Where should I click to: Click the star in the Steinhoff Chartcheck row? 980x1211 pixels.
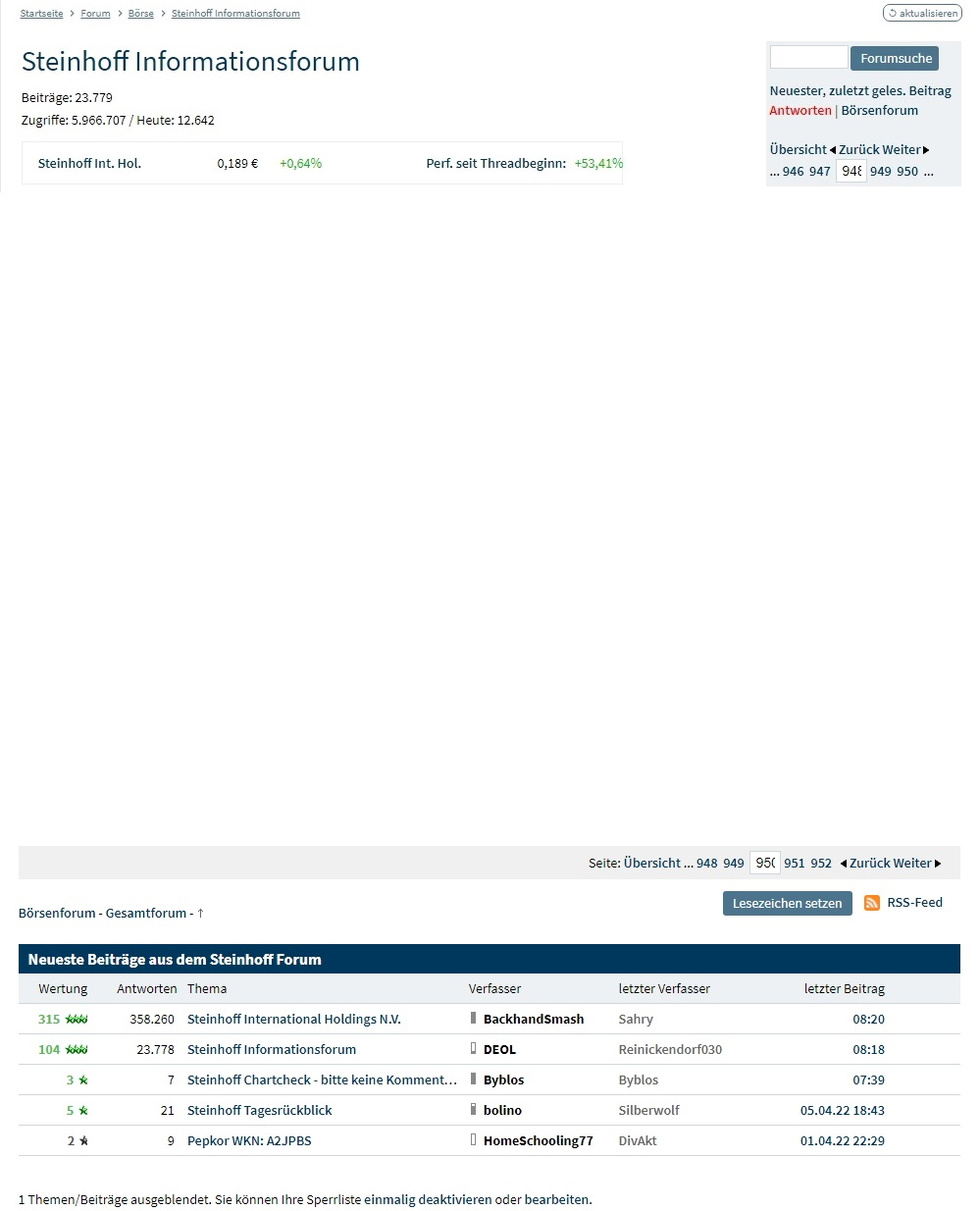(83, 1080)
